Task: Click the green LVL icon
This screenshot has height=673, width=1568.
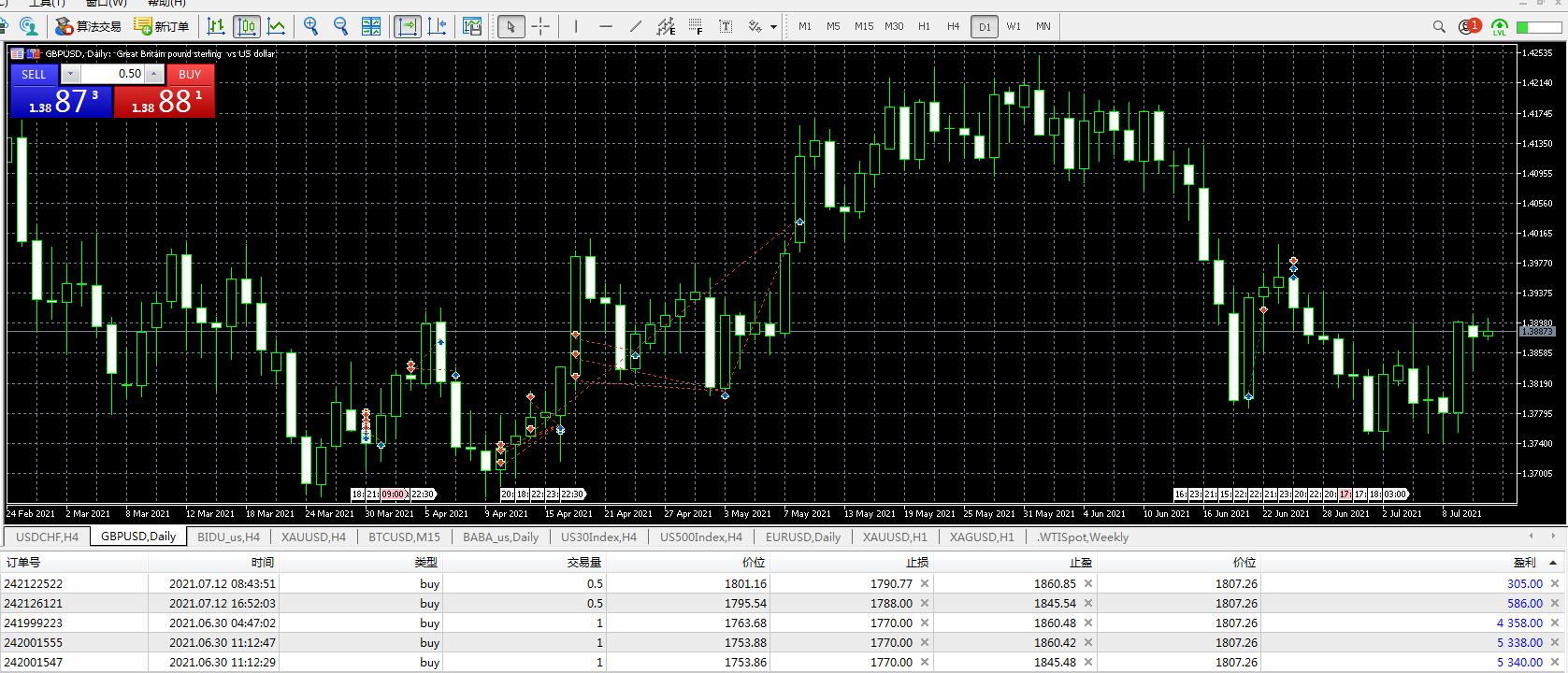Action: click(1500, 27)
